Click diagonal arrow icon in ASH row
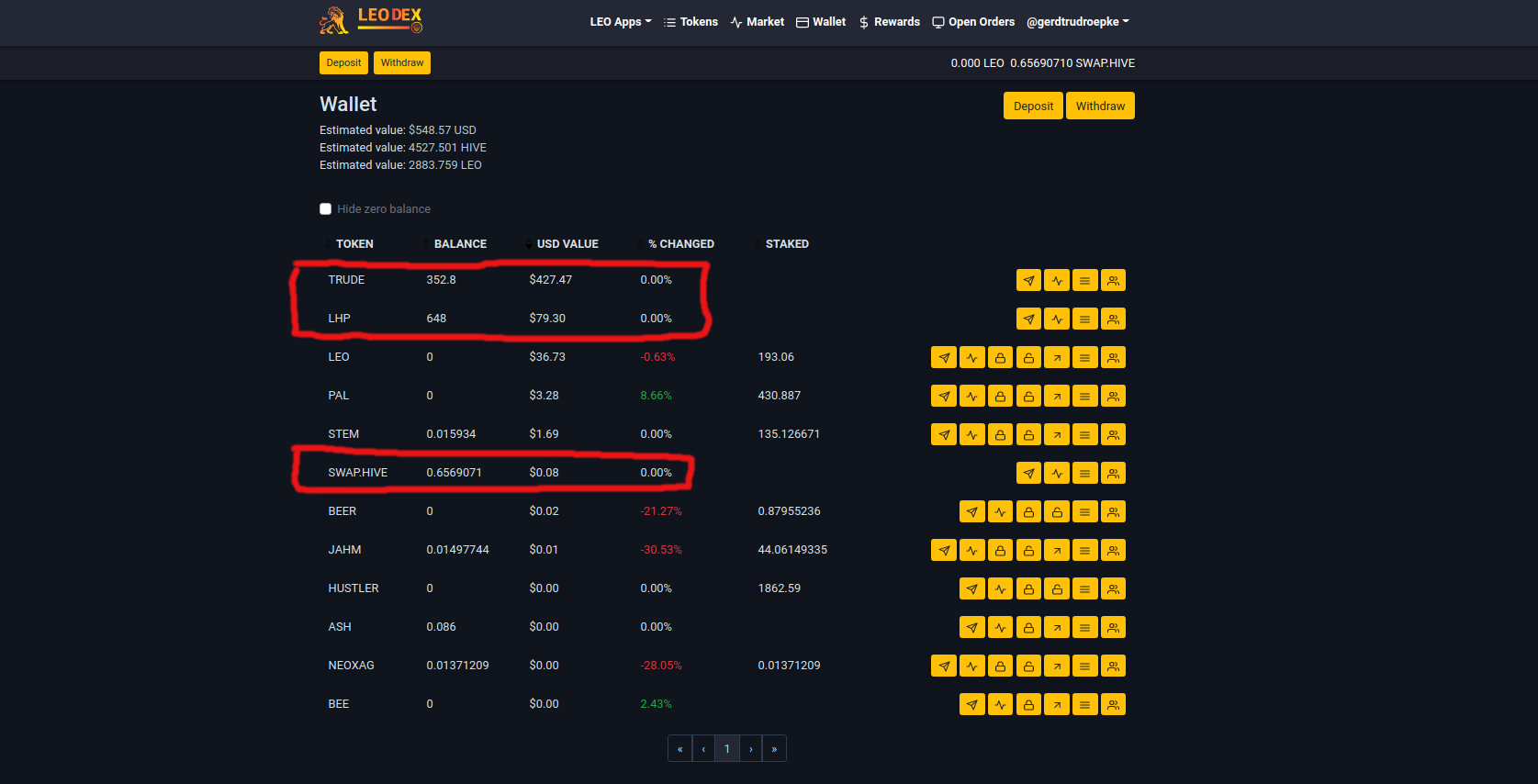Image resolution: width=1538 pixels, height=784 pixels. 1057,627
